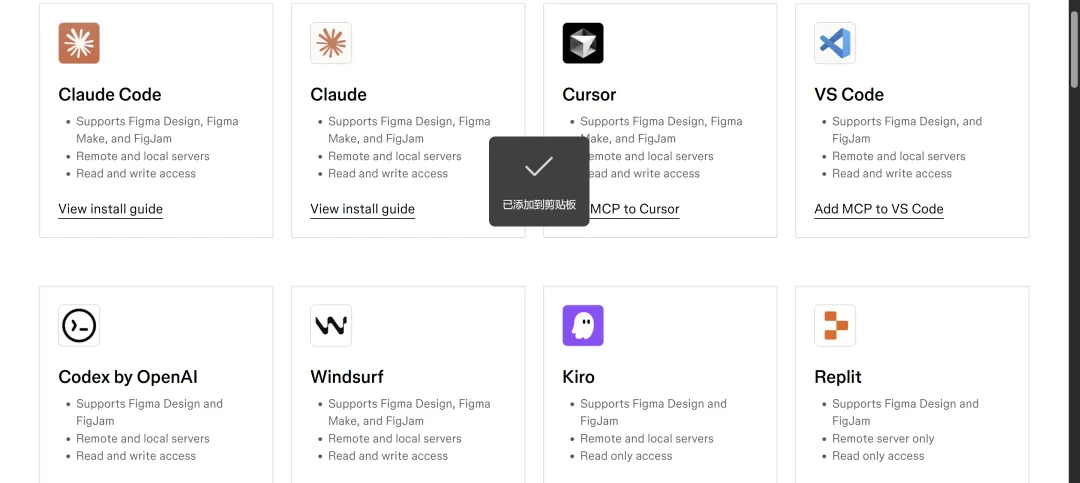The width and height of the screenshot is (1080, 483).
Task: Click the Claude logo icon
Action: coord(331,43)
